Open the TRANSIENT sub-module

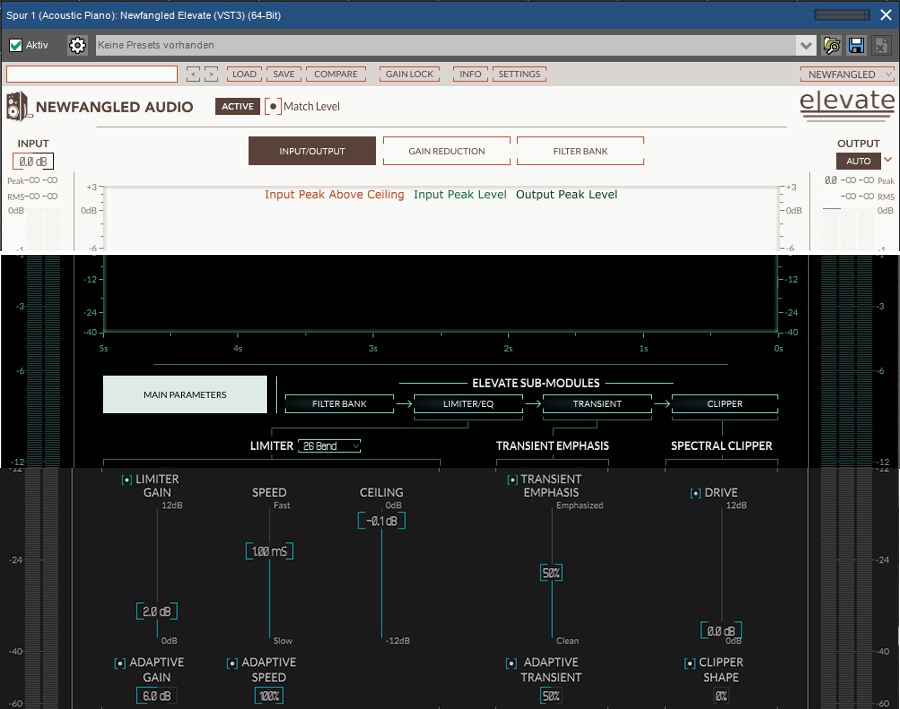point(597,404)
